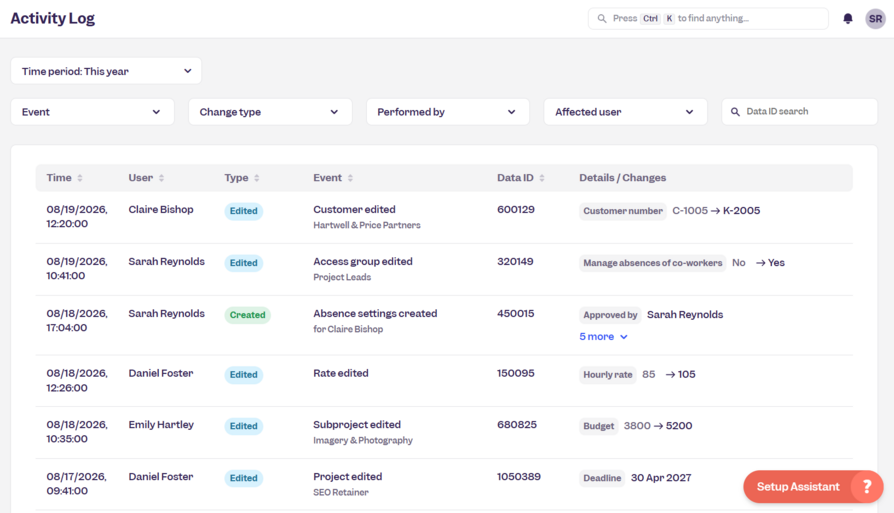
Task: Click the global search magnifier icon
Action: (x=602, y=19)
